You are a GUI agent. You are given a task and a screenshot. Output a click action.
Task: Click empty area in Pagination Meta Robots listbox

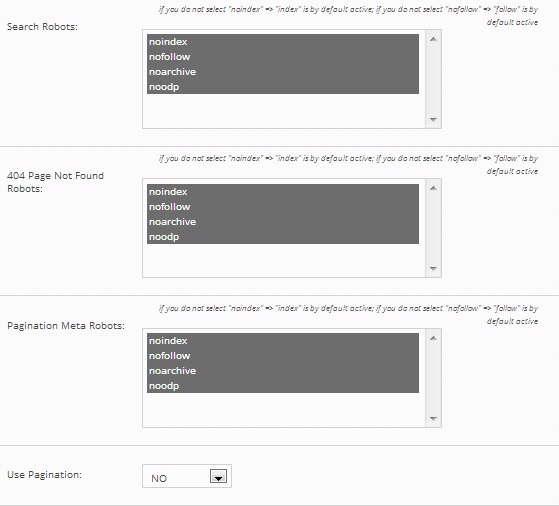(283, 409)
